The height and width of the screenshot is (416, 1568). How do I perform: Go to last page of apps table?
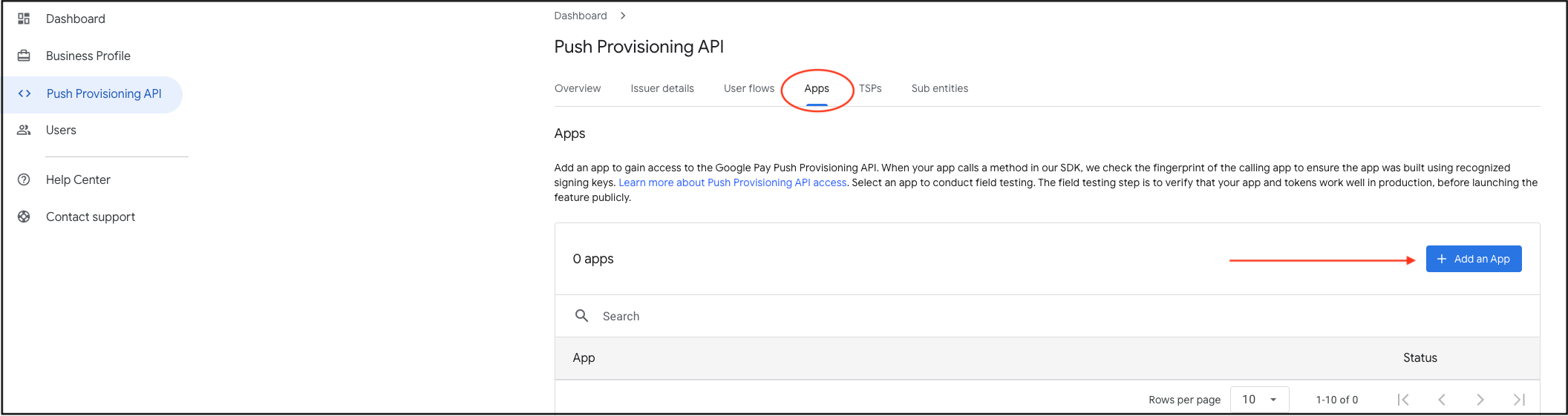tap(1519, 400)
